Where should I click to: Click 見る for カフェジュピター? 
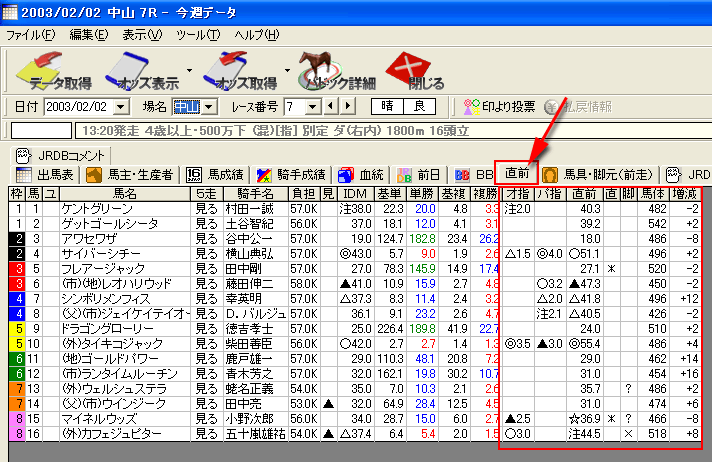(x=206, y=434)
